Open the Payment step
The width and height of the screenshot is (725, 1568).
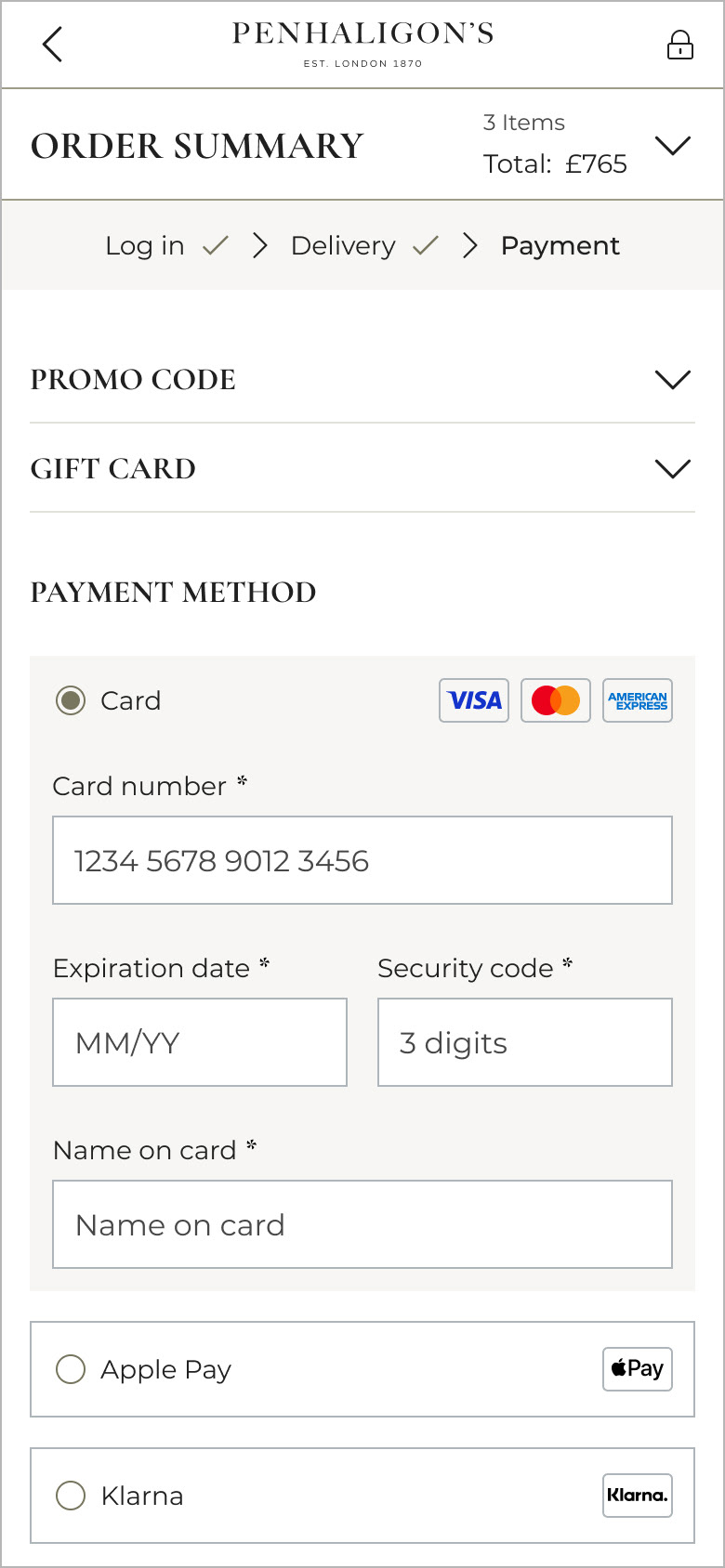pyautogui.click(x=560, y=245)
